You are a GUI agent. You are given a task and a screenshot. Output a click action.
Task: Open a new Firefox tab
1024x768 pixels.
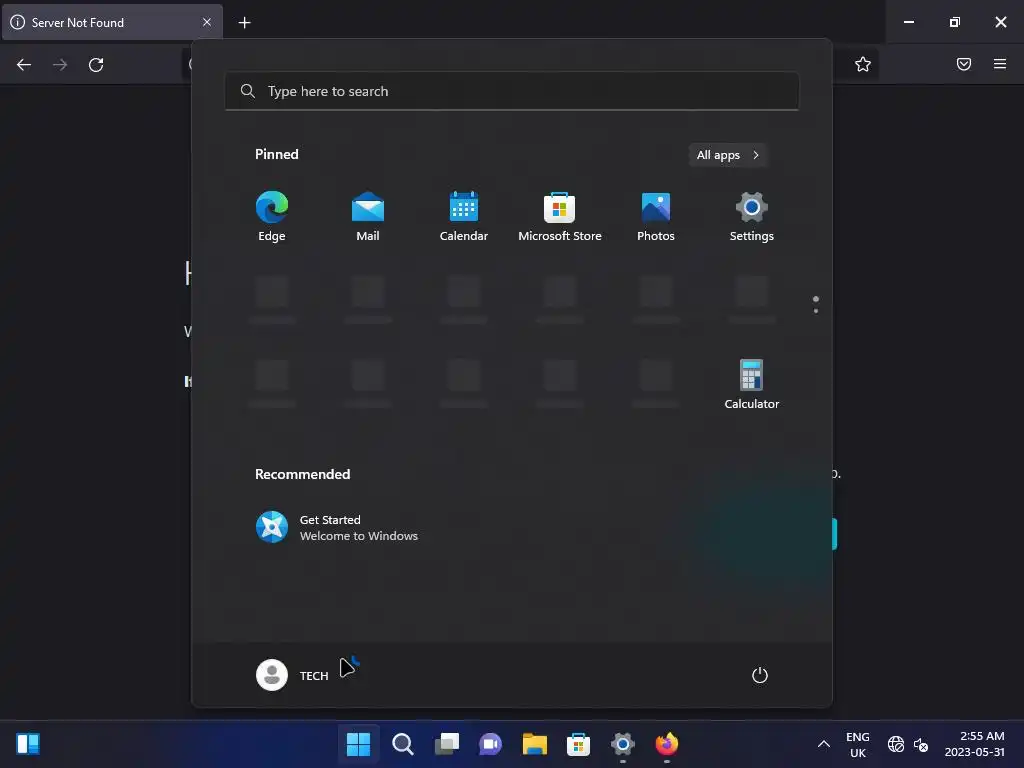(x=244, y=23)
